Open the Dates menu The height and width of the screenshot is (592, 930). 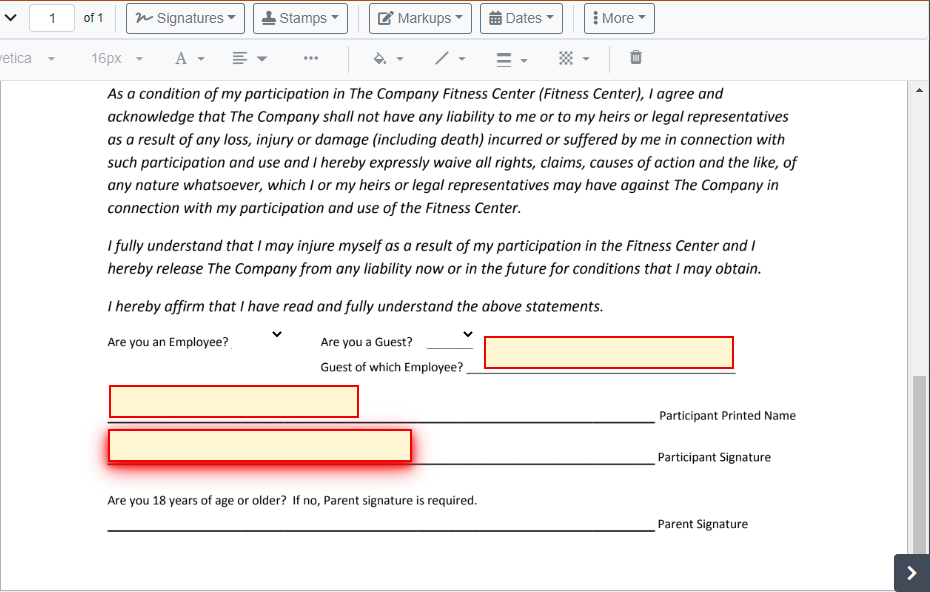pyautogui.click(x=521, y=17)
